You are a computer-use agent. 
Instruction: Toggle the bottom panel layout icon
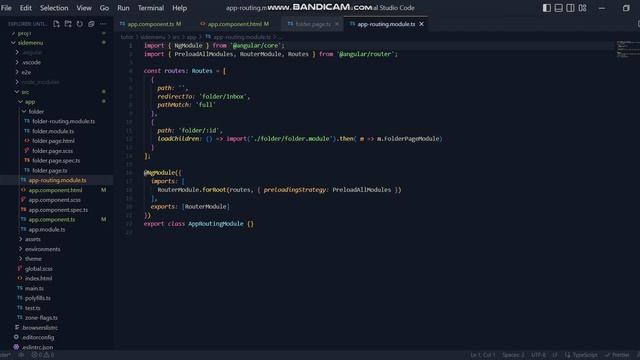[x=558, y=8]
